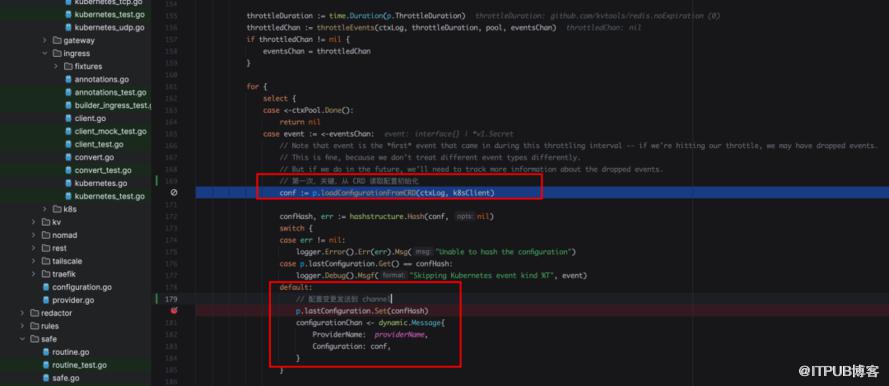Open convert_test.go in the project tree
Image resolution: width=889 pixels, height=386 pixels.
[103, 170]
